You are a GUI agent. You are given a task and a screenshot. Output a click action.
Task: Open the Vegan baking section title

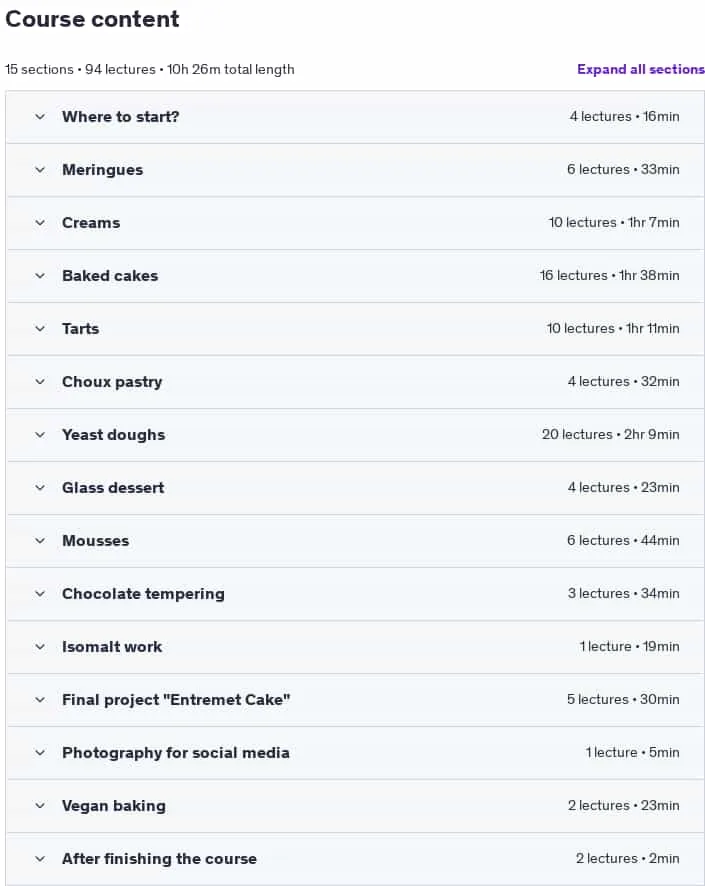[x=114, y=806]
